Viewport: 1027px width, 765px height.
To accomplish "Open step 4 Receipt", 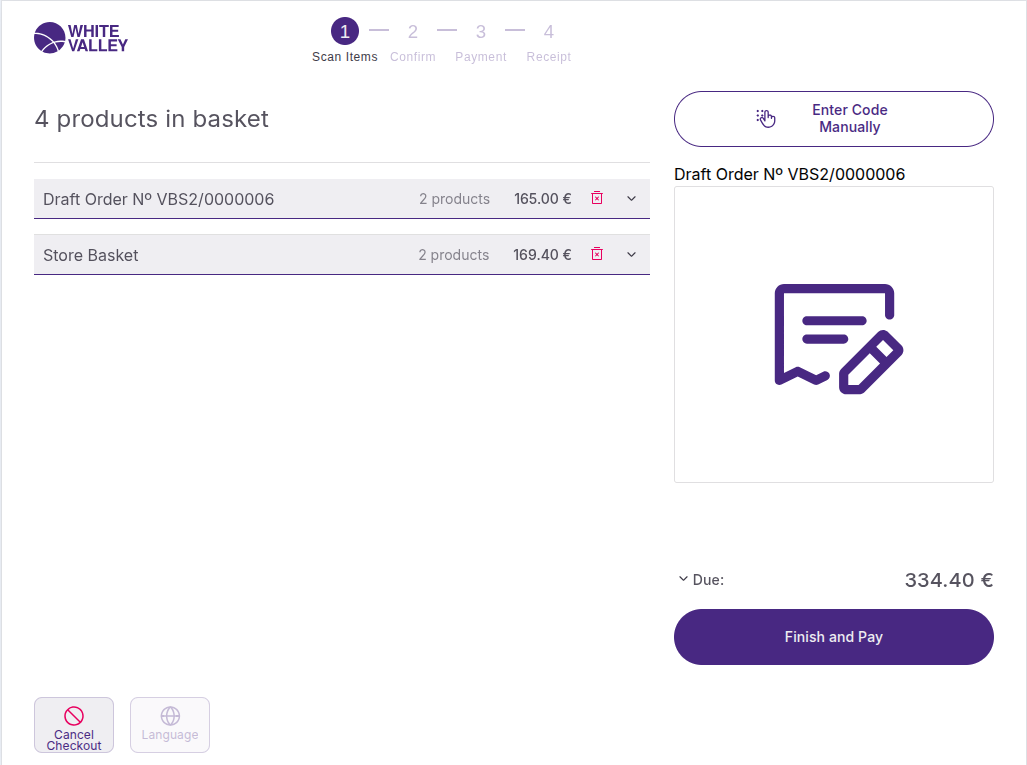I will [x=549, y=33].
